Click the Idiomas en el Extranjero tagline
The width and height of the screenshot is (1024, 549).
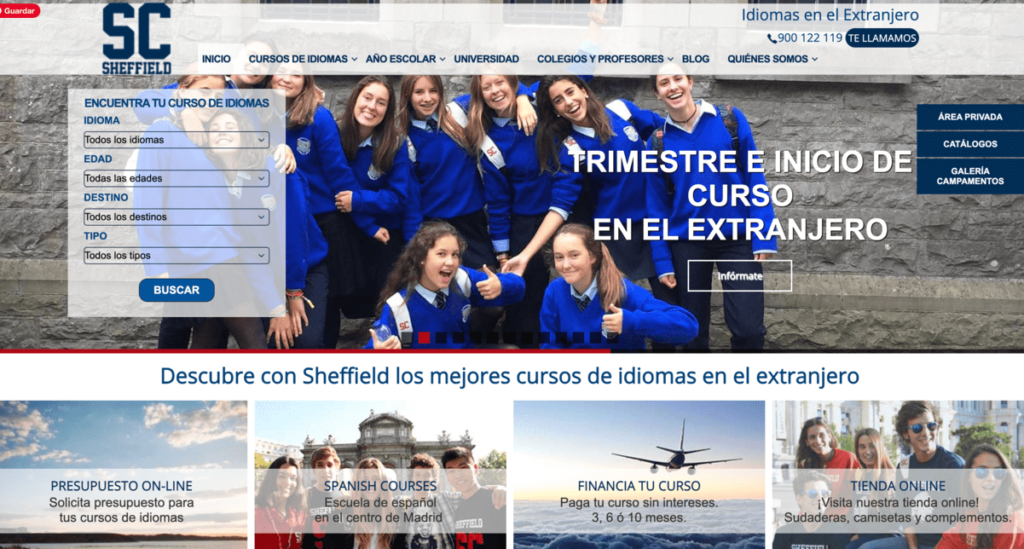coord(830,14)
